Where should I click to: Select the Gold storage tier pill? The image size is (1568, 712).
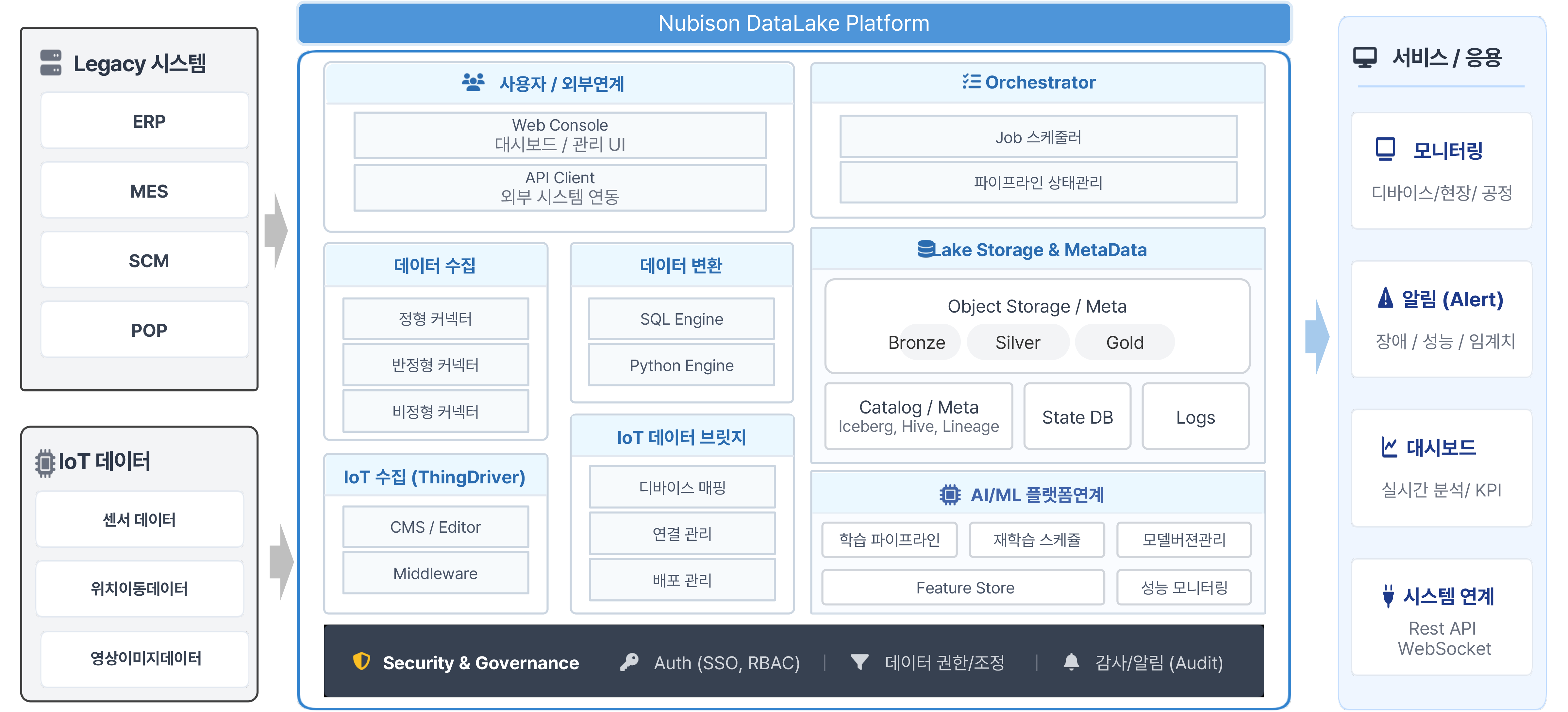click(x=1124, y=343)
